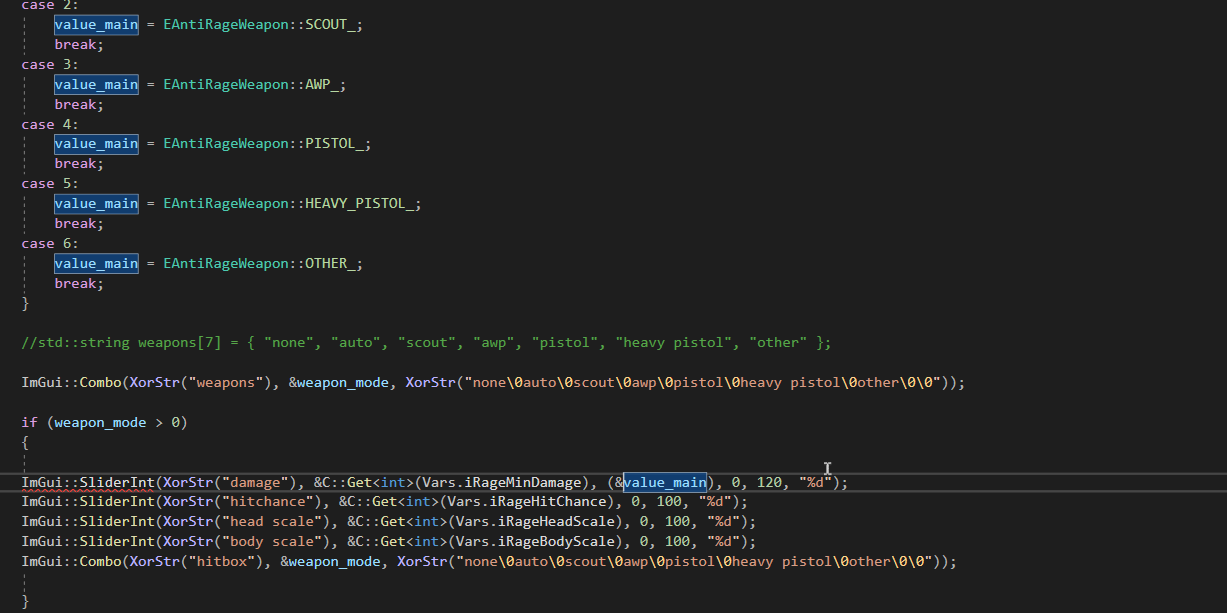Screen dimensions: 1227x613
Task: Click the "hitchance" string literal
Action: point(271,502)
